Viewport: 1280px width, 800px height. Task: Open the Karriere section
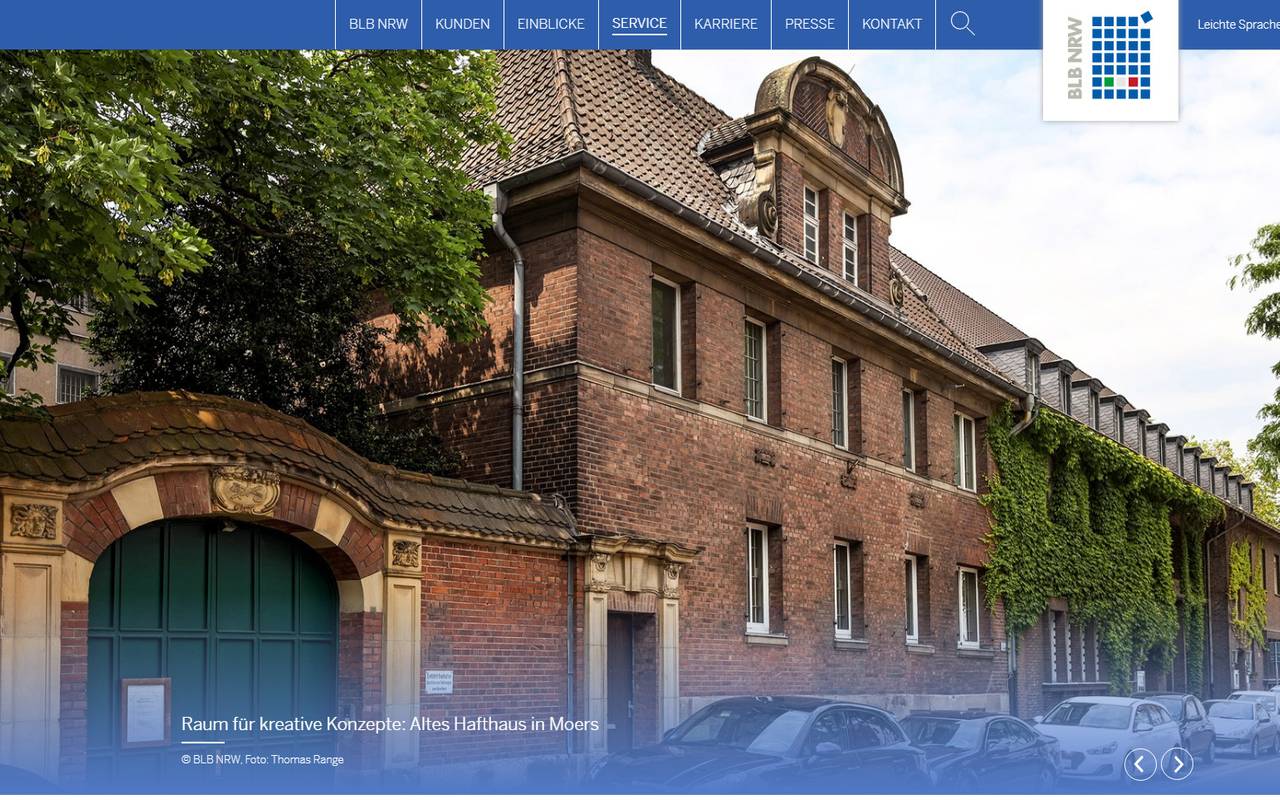click(x=725, y=24)
